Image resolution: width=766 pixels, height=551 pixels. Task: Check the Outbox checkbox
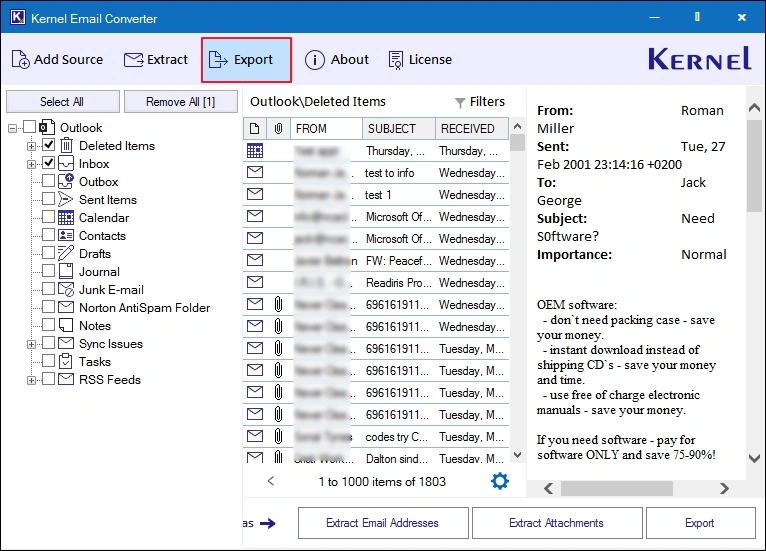pos(48,181)
